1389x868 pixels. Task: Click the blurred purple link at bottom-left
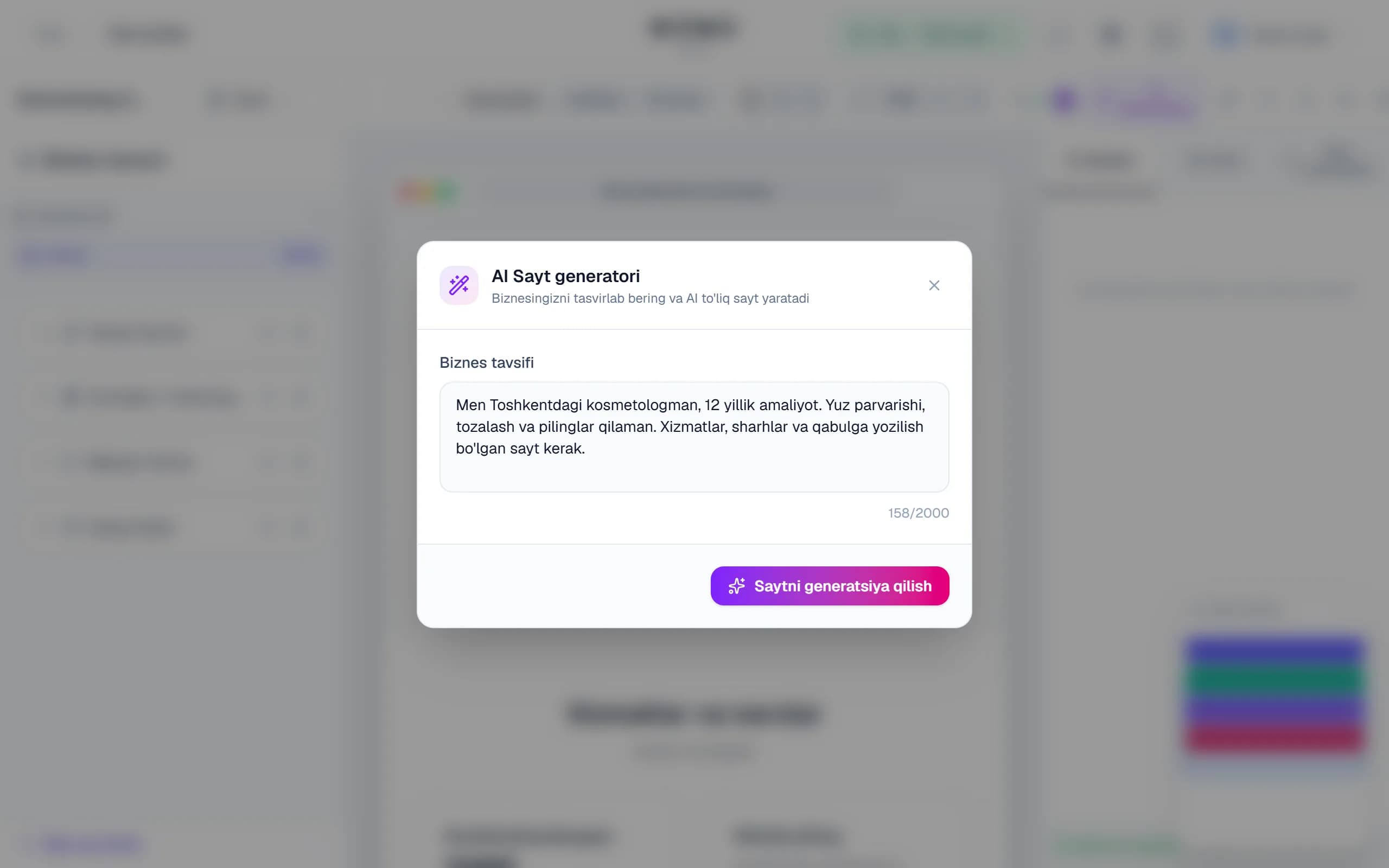coord(92,845)
